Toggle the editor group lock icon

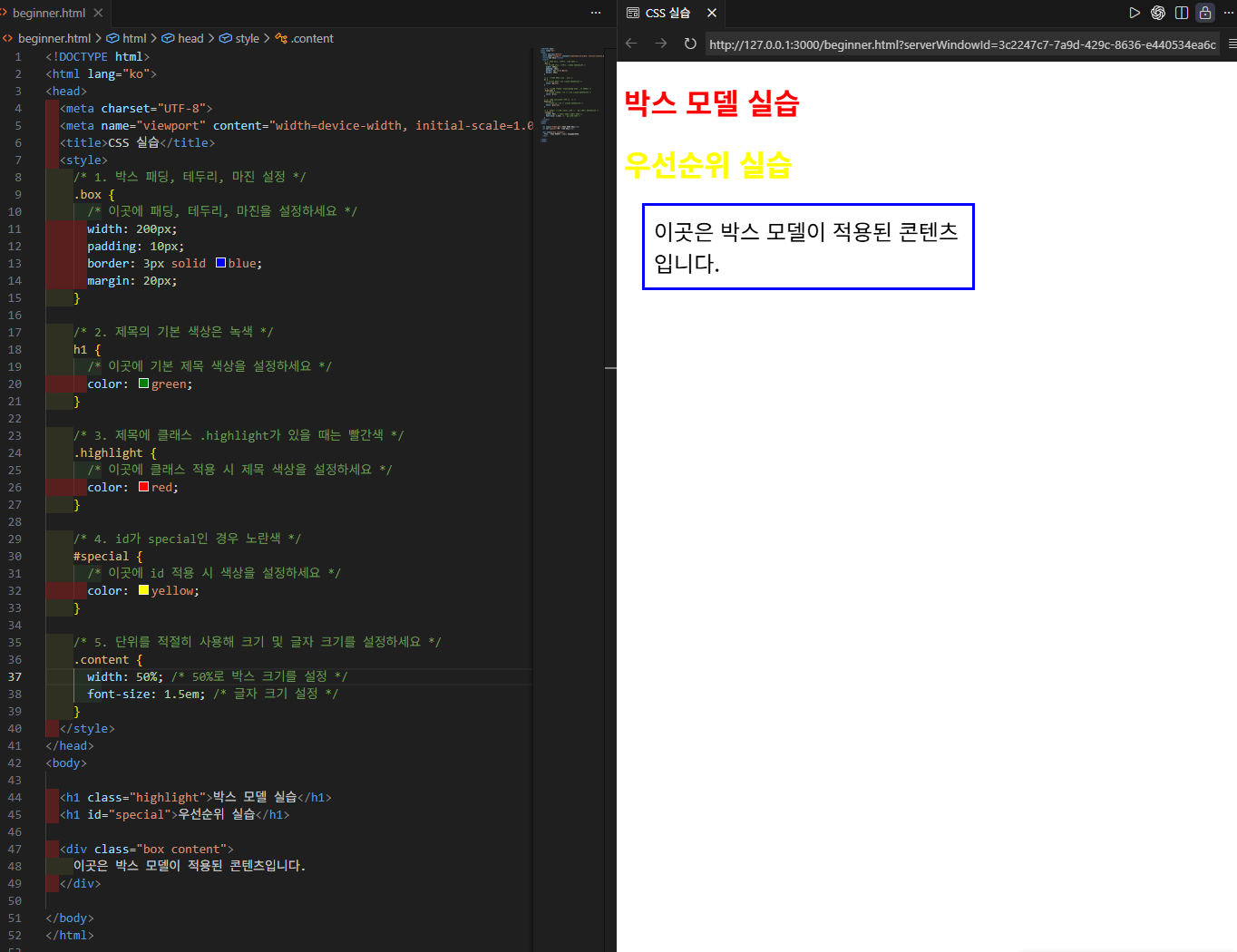click(1205, 13)
